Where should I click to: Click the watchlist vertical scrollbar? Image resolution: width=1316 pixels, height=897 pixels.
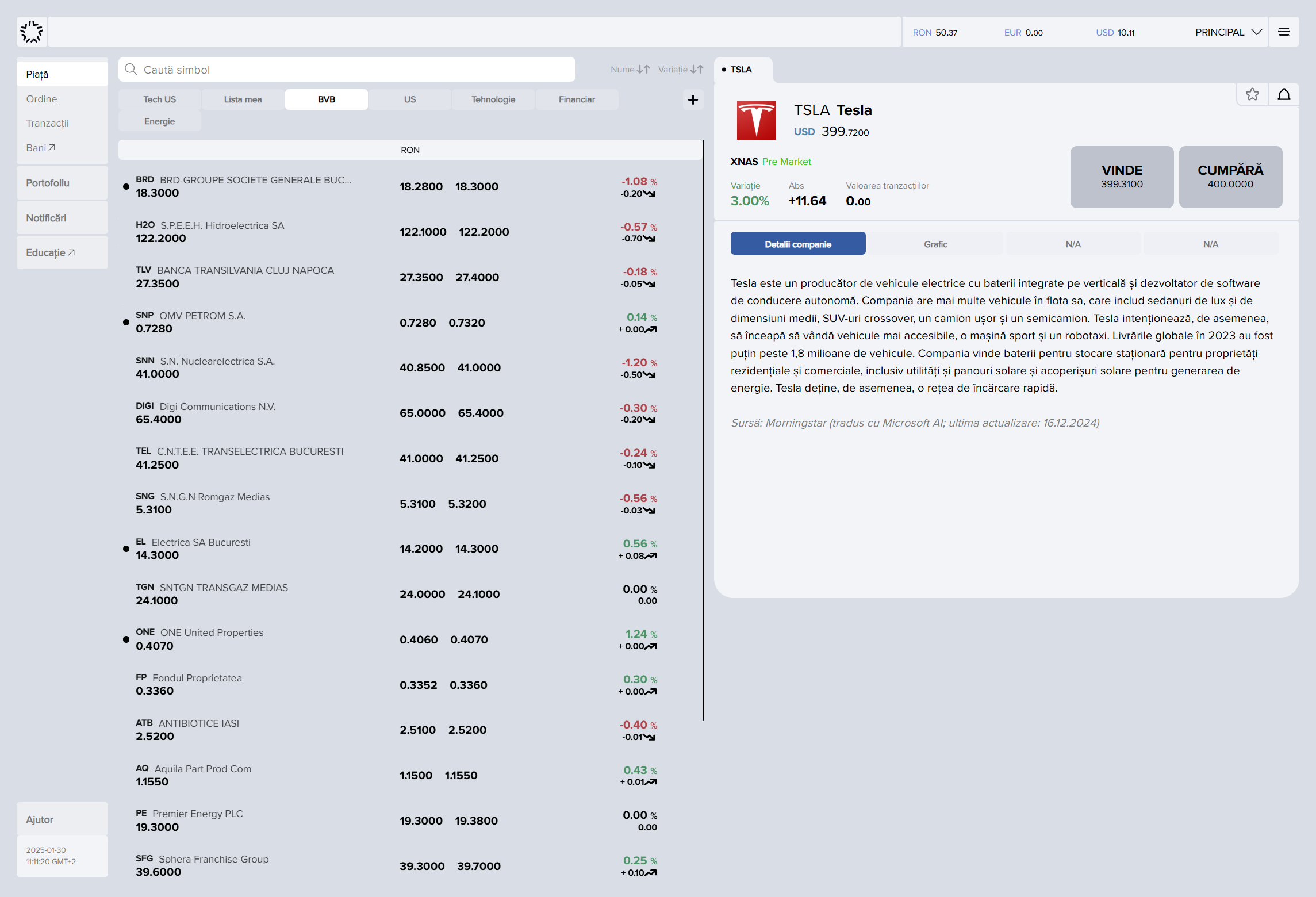click(703, 430)
